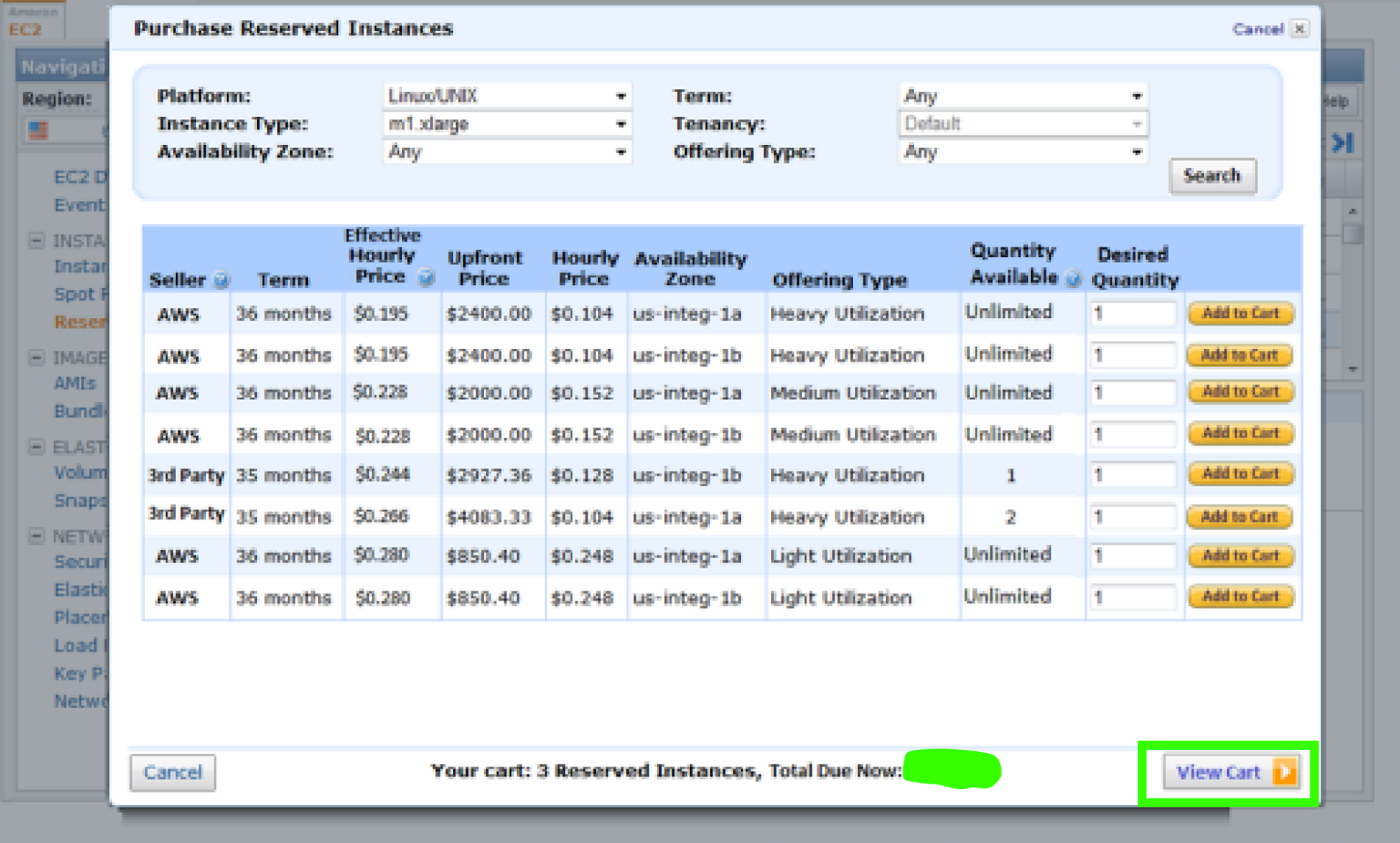Click the background pane scrollbar down arrow
The image size is (1400, 843).
(x=1352, y=369)
